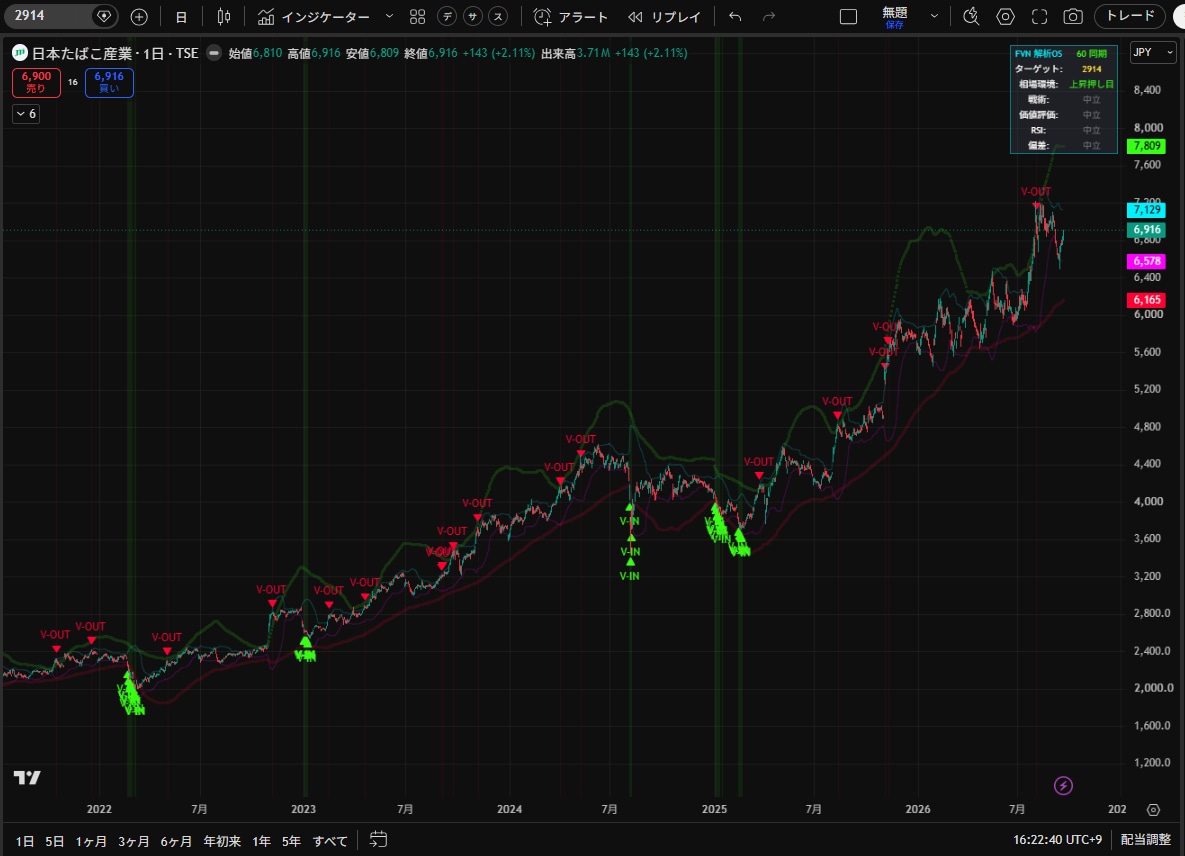
Task: Expand the indicator favorites dropdown arrow
Action: pos(389,17)
